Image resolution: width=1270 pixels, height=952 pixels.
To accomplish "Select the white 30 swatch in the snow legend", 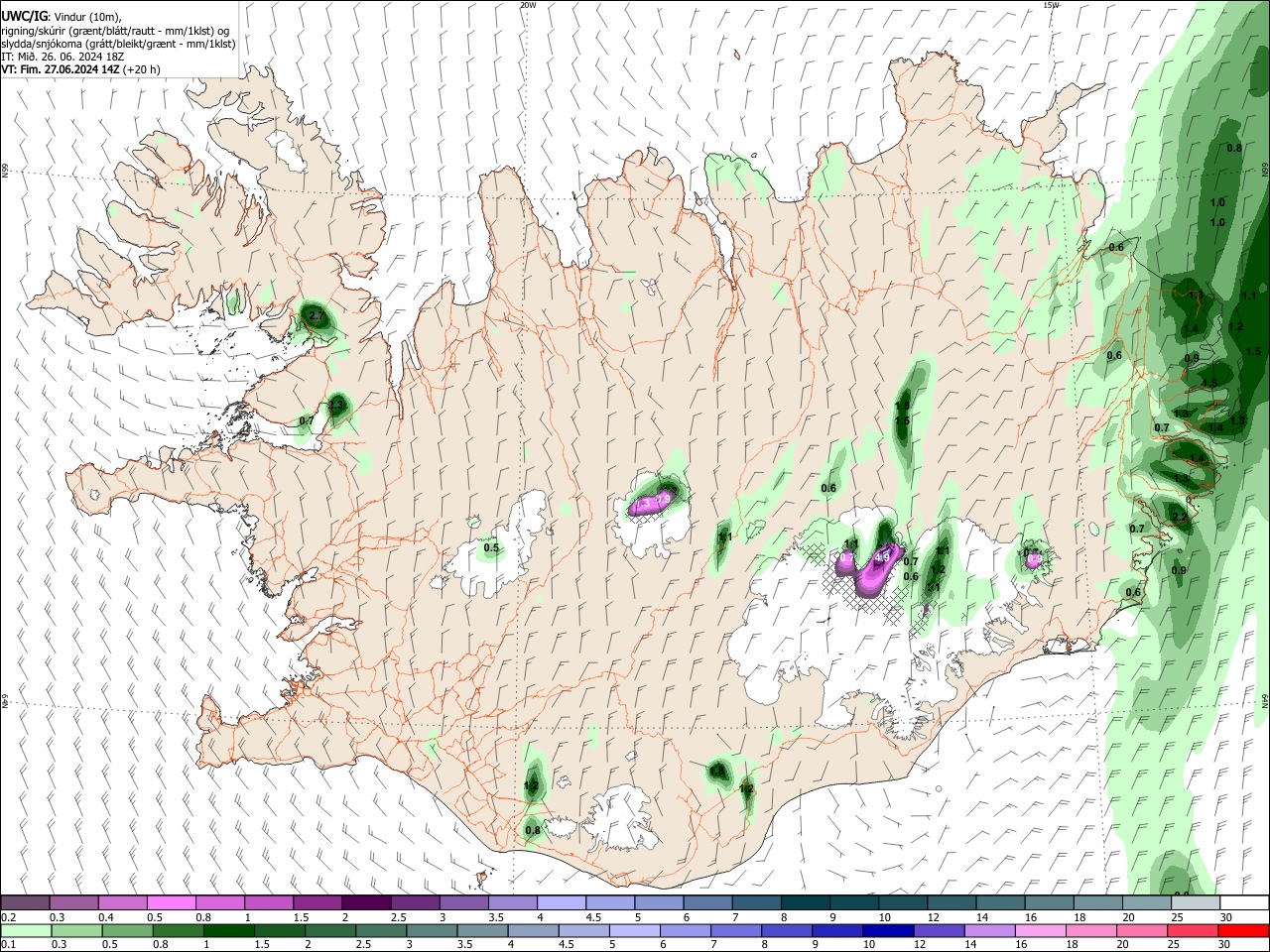I will [1244, 903].
